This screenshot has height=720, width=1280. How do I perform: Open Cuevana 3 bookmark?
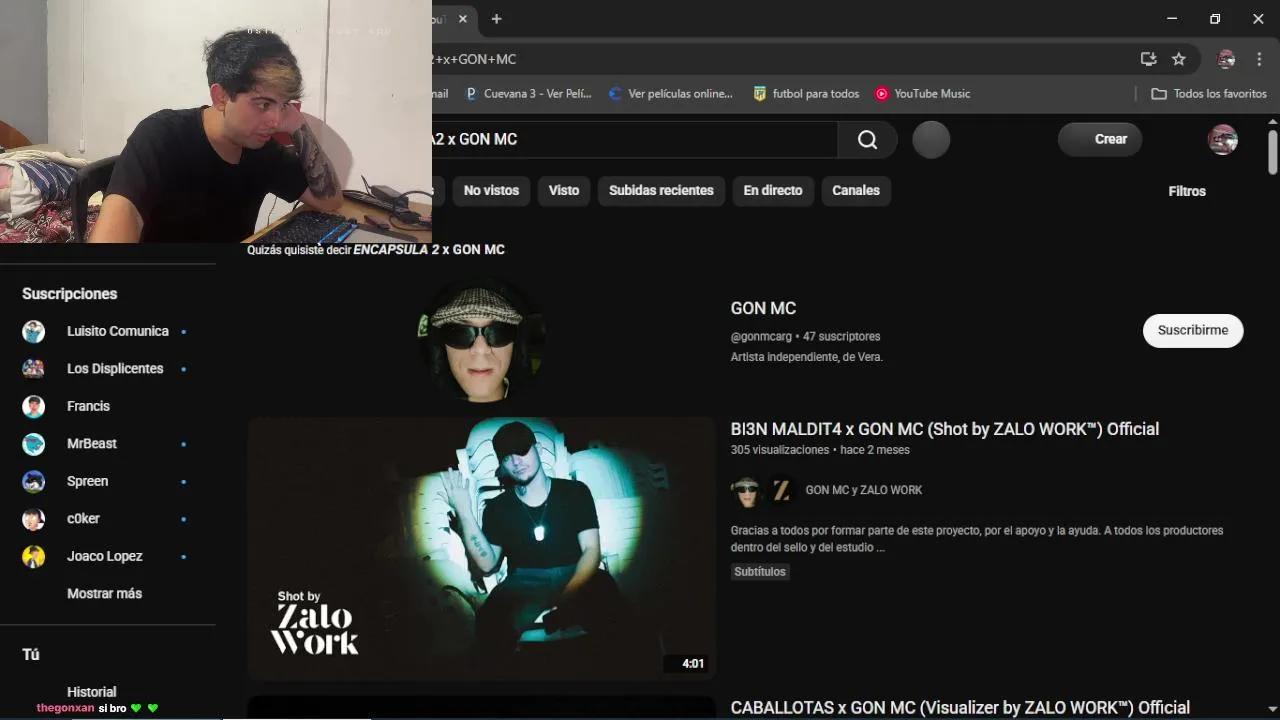[529, 94]
